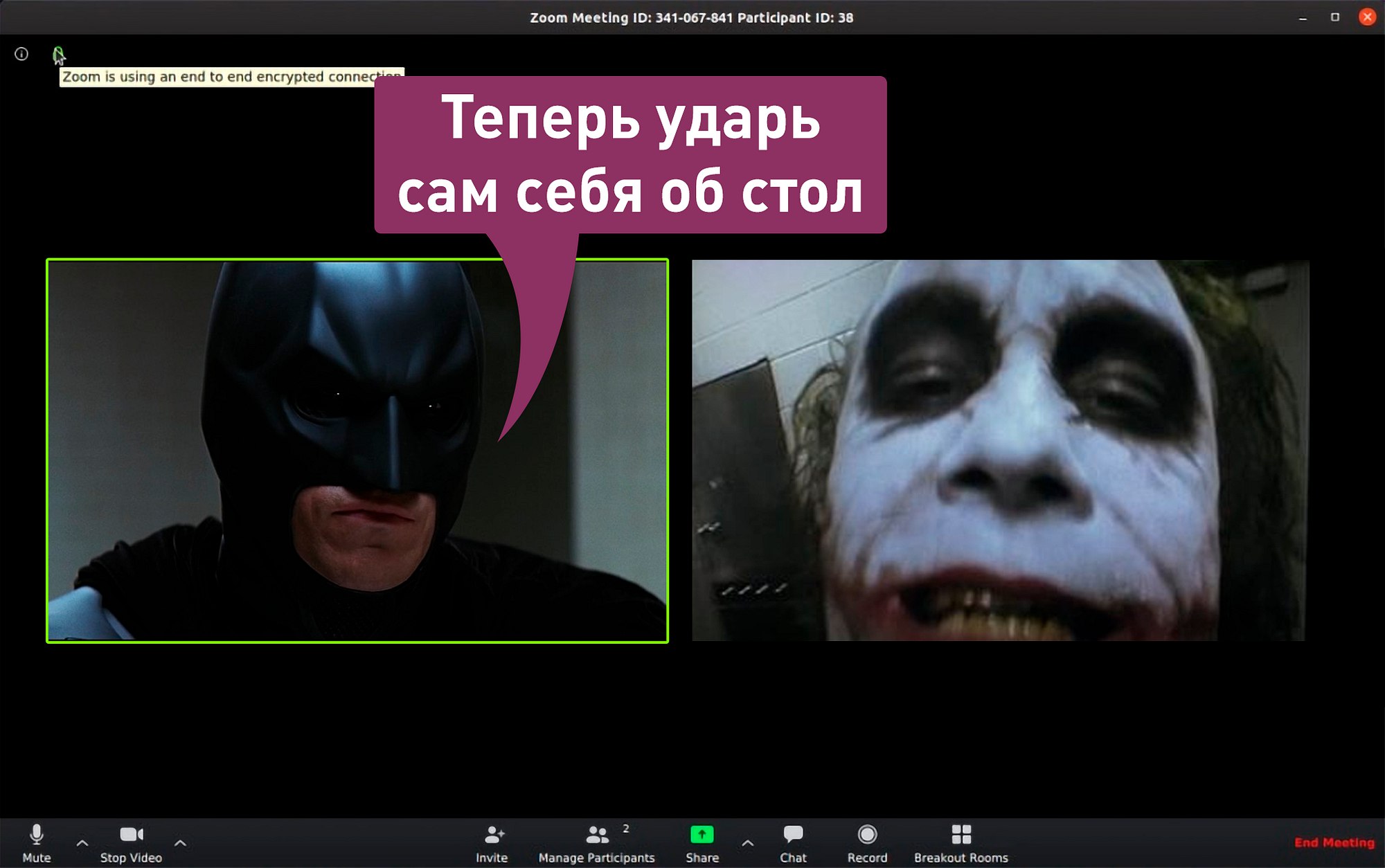Expand share options arrow next to Share
This screenshot has width=1385, height=868.
coord(747,843)
